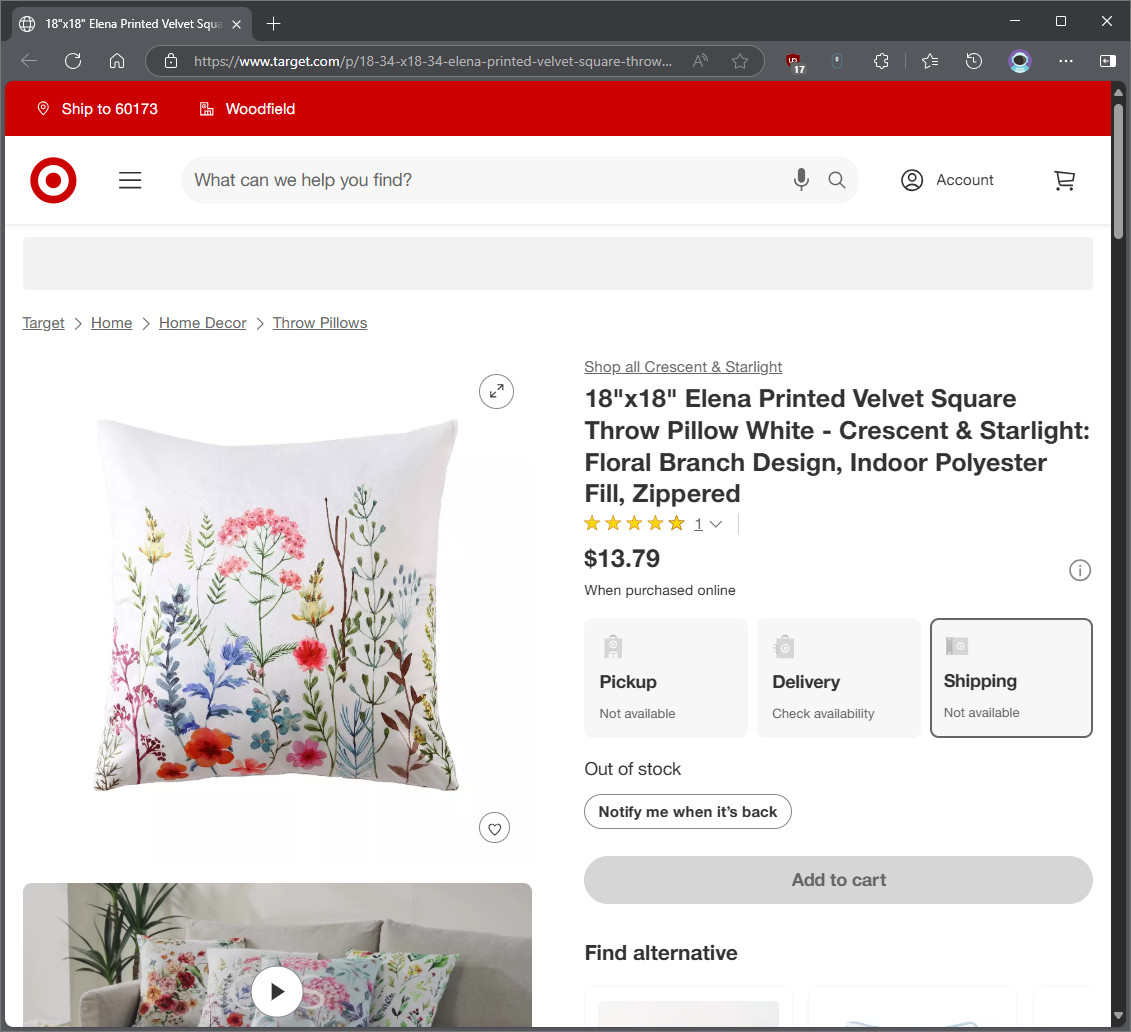This screenshot has height=1032, width=1131.
Task: Select the Delivery fulfillment option
Action: tap(838, 678)
